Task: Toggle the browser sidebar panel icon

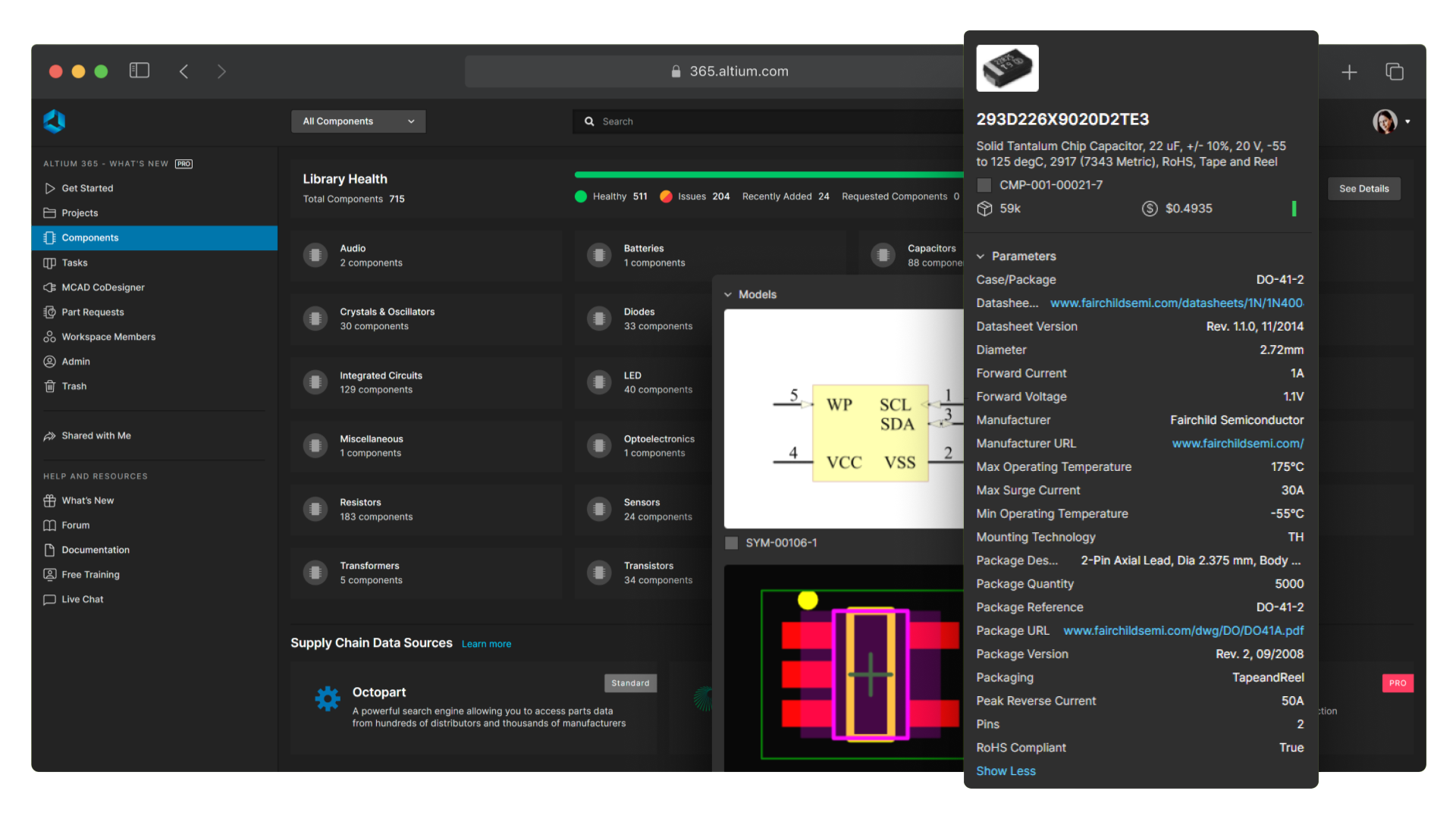Action: click(140, 71)
